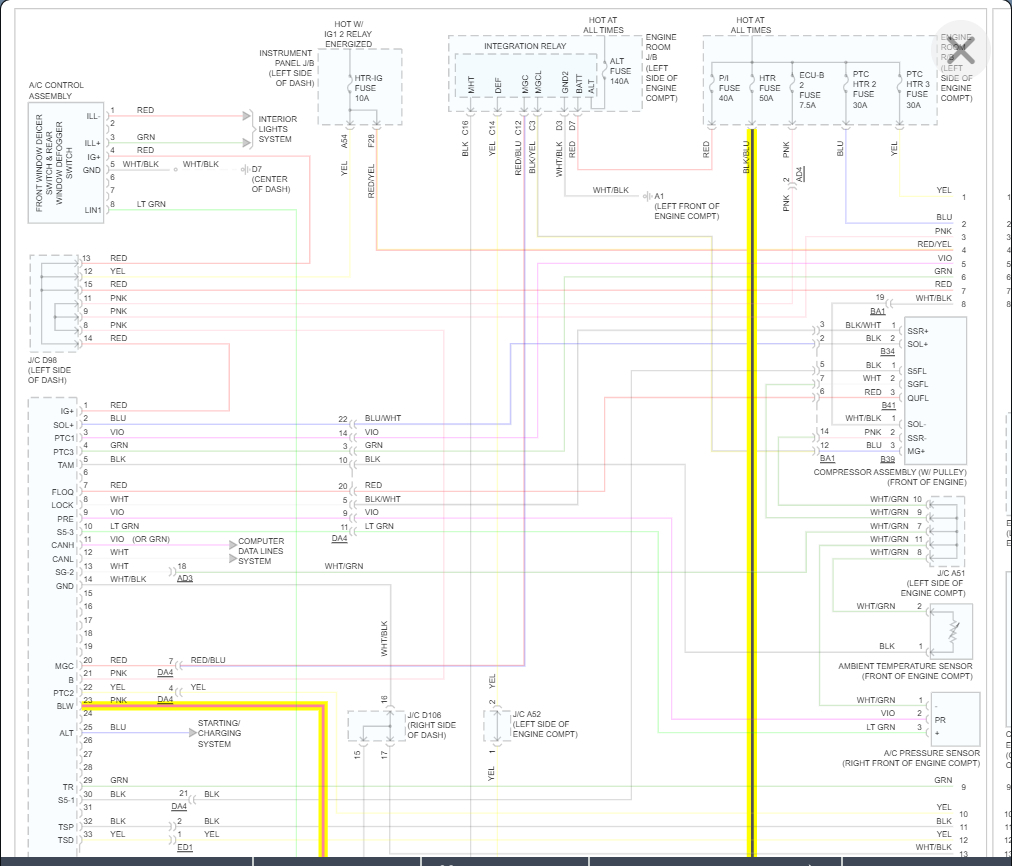
Task: Select the BLU/WHT wire label at pin 22
Action: [383, 418]
